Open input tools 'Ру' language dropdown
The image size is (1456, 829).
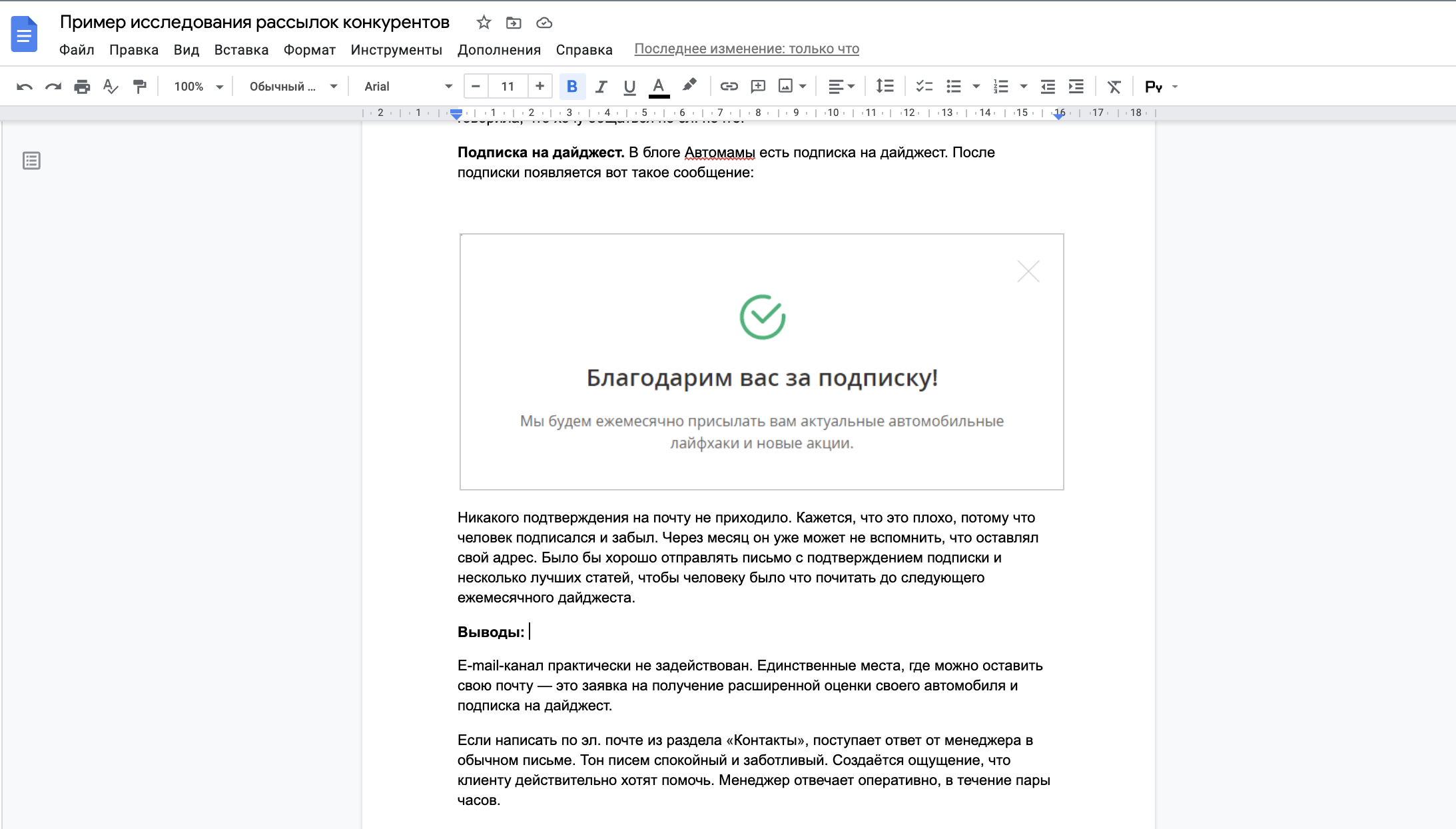point(1161,87)
